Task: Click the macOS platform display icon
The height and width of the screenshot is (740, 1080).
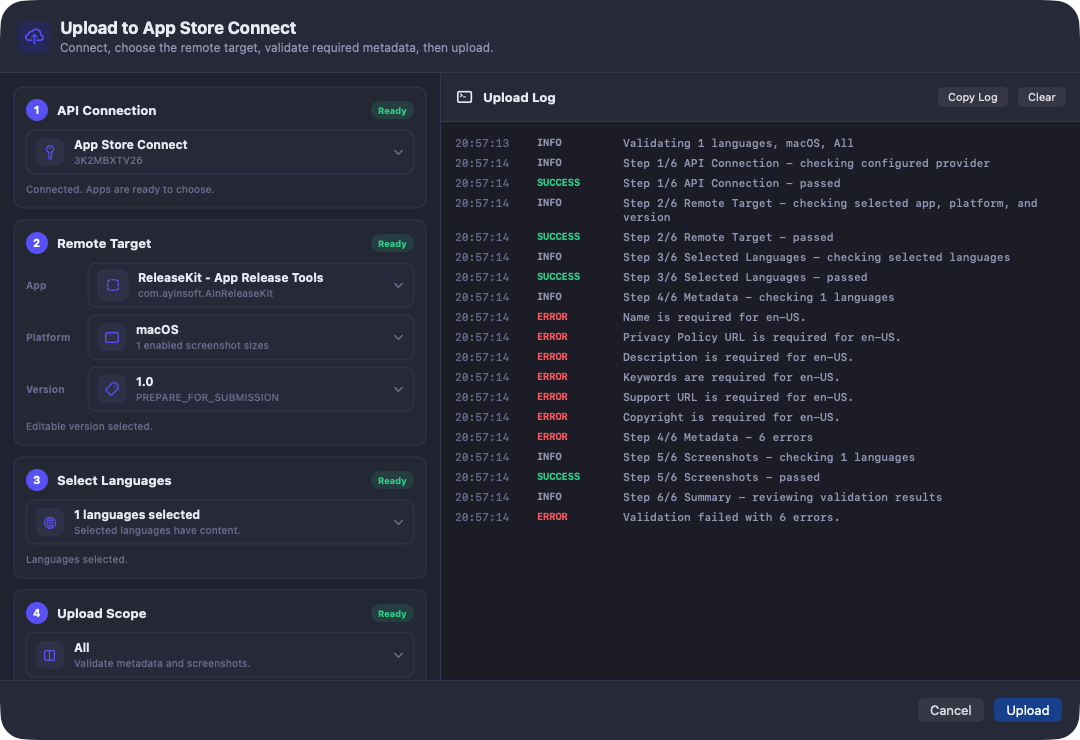Action: [112, 338]
